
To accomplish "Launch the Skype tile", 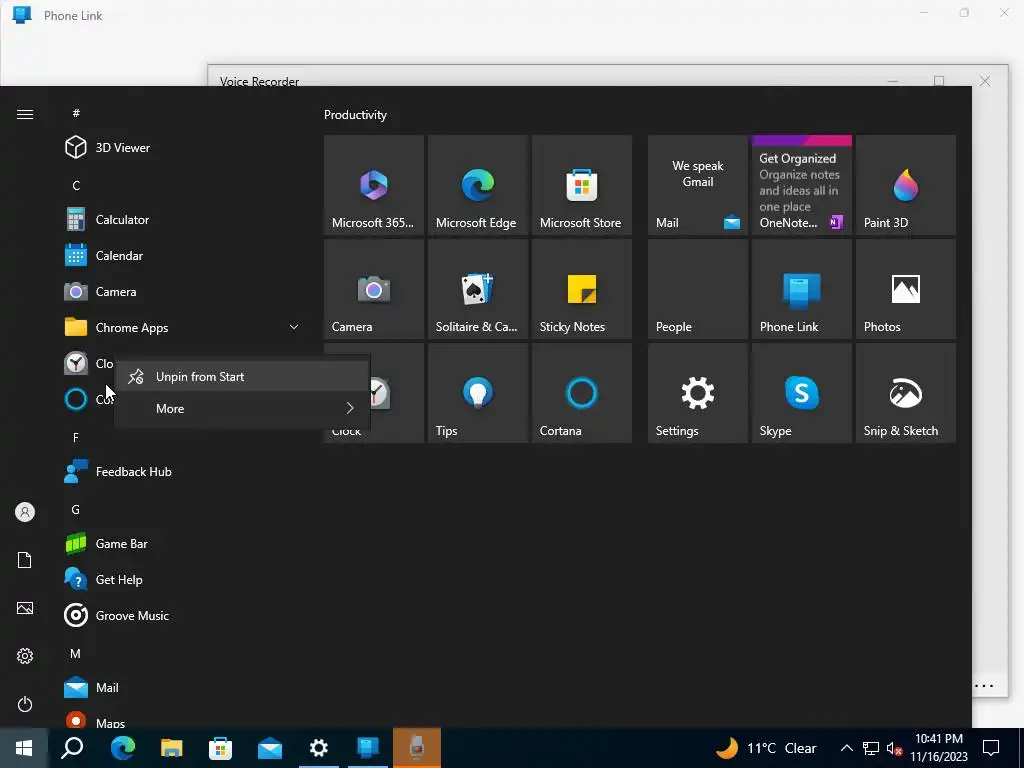I will tap(801, 392).
